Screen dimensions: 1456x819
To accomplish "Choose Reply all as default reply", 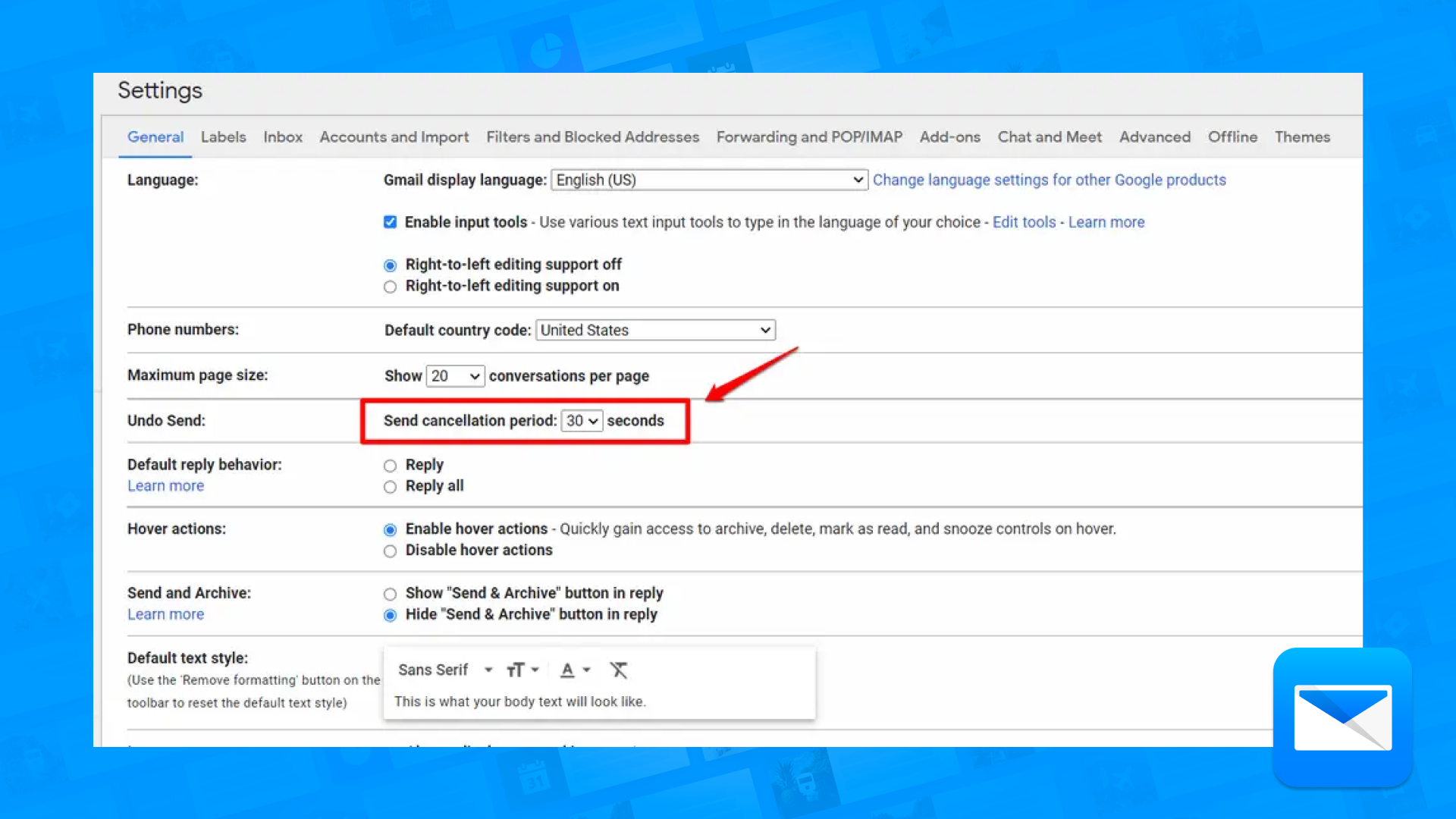I will [390, 487].
